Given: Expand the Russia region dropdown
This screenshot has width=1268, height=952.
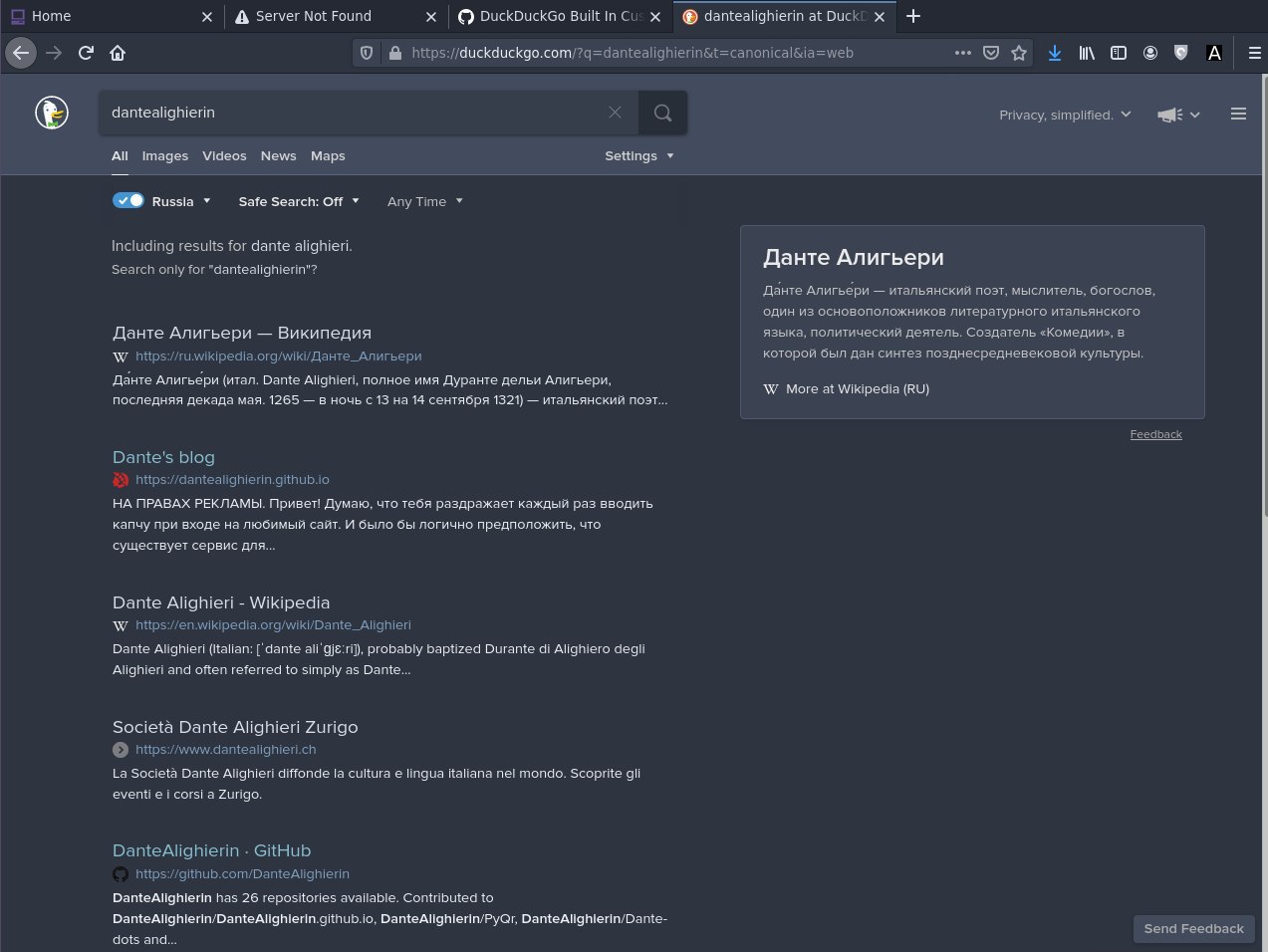Looking at the screenshot, I should 181,201.
